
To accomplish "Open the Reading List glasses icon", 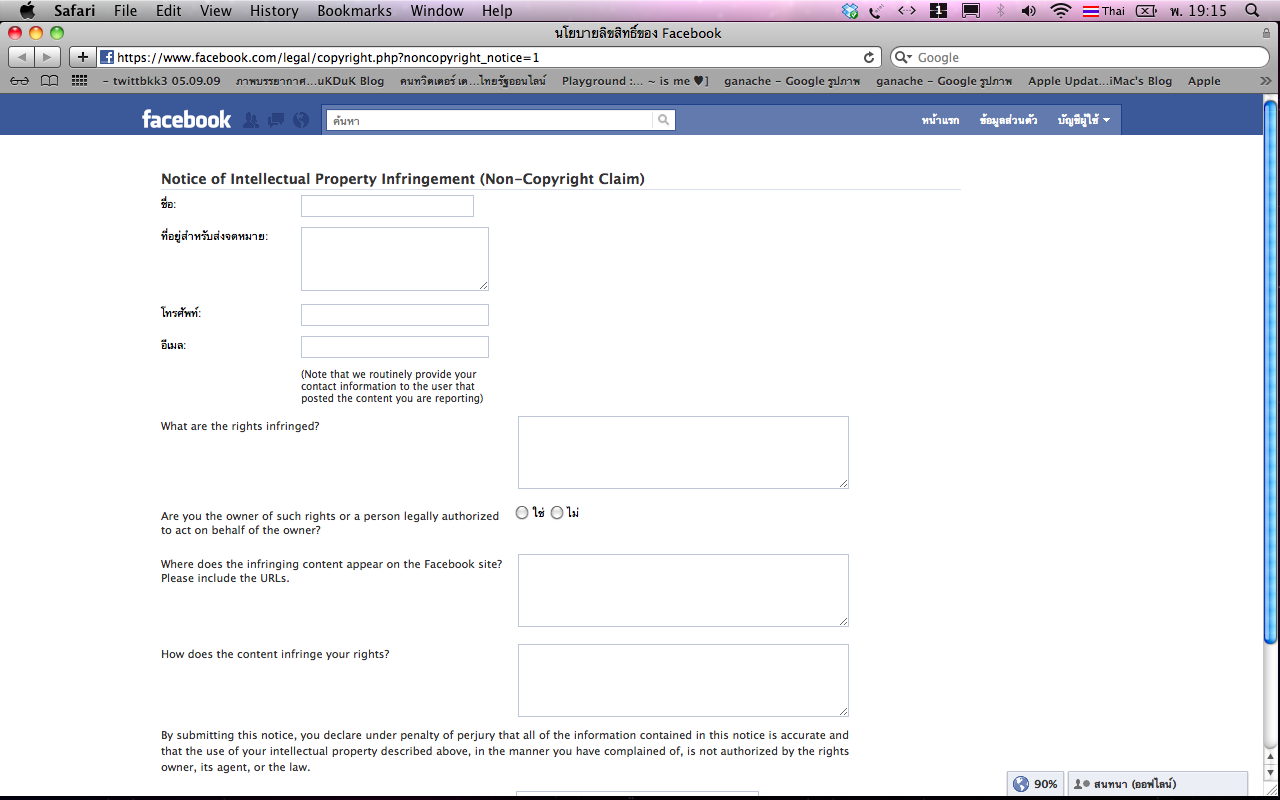I will [x=19, y=81].
